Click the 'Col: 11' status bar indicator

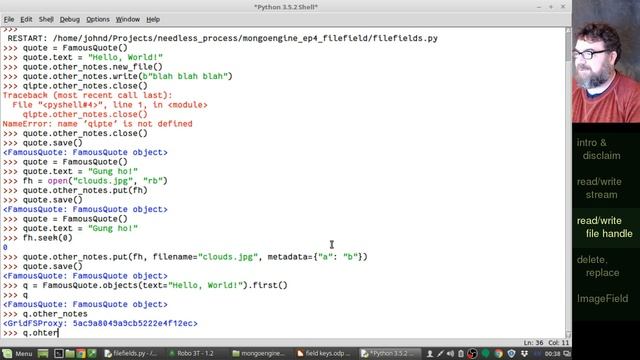click(x=558, y=343)
